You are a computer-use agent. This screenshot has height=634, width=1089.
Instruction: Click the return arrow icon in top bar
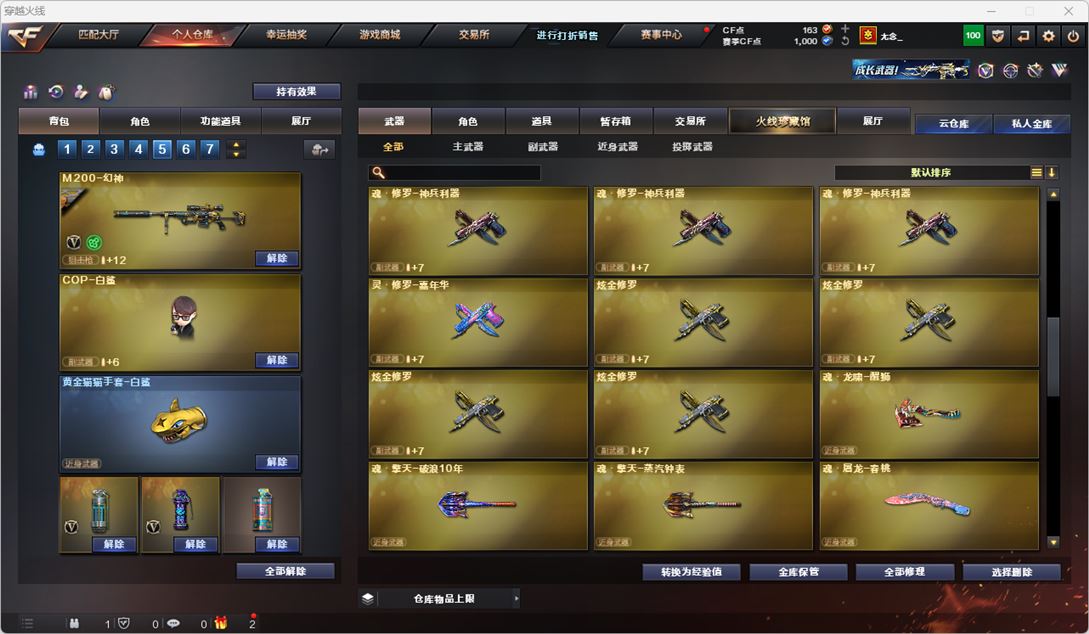[1023, 35]
